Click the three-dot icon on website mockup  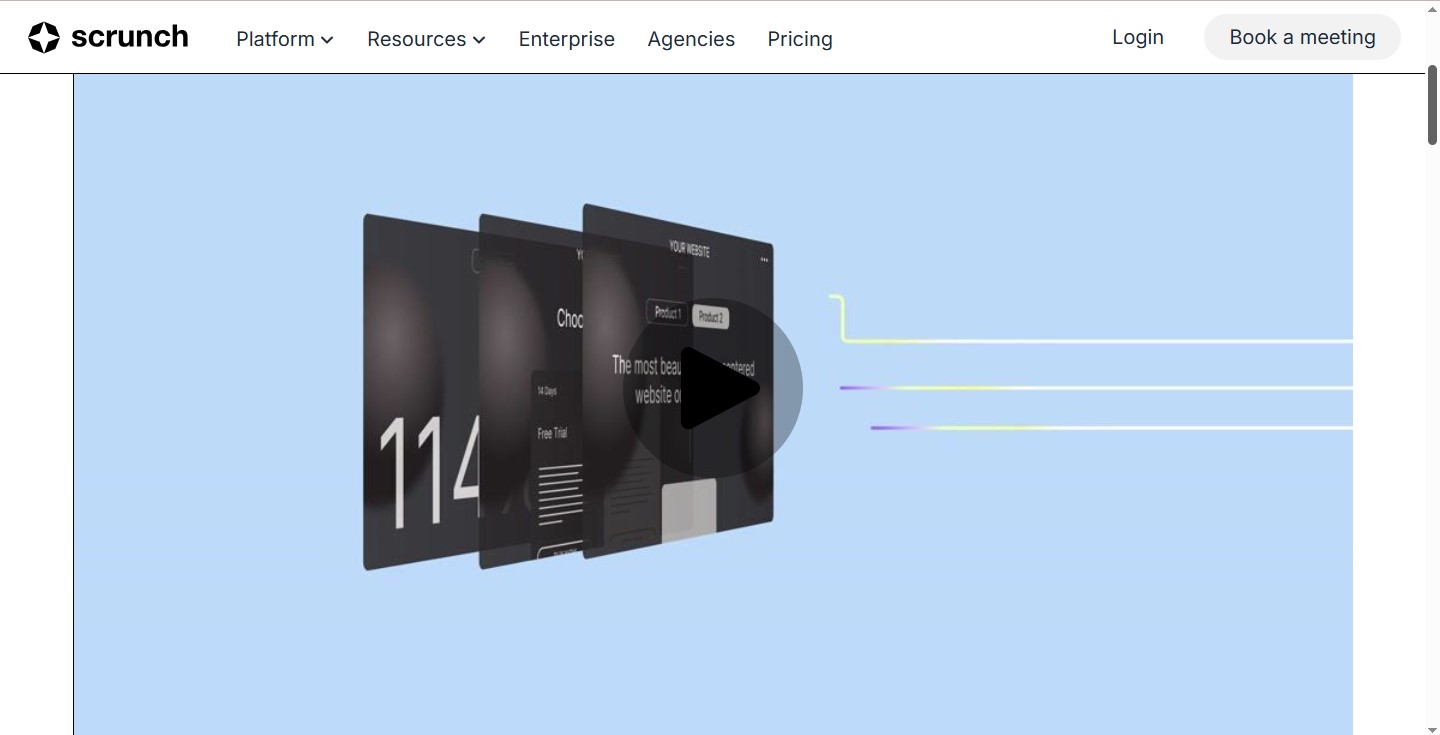765,260
